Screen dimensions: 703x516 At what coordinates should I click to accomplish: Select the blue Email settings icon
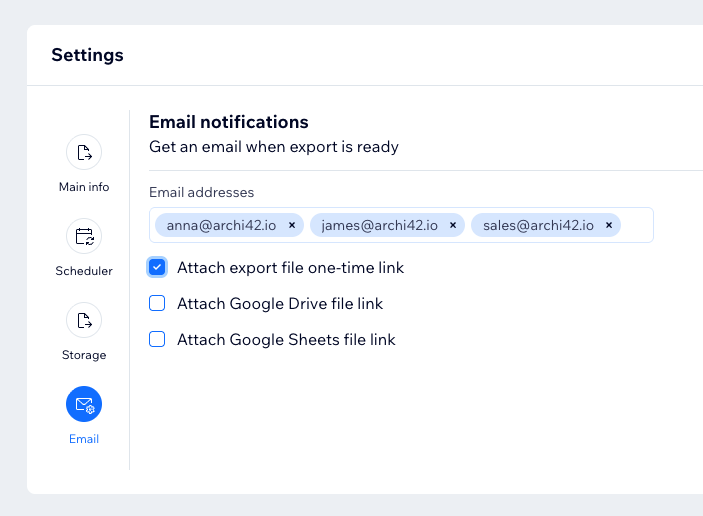(84, 404)
